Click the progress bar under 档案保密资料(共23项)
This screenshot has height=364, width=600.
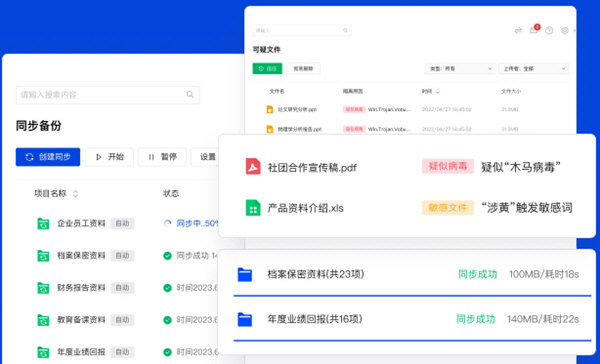click(x=412, y=296)
